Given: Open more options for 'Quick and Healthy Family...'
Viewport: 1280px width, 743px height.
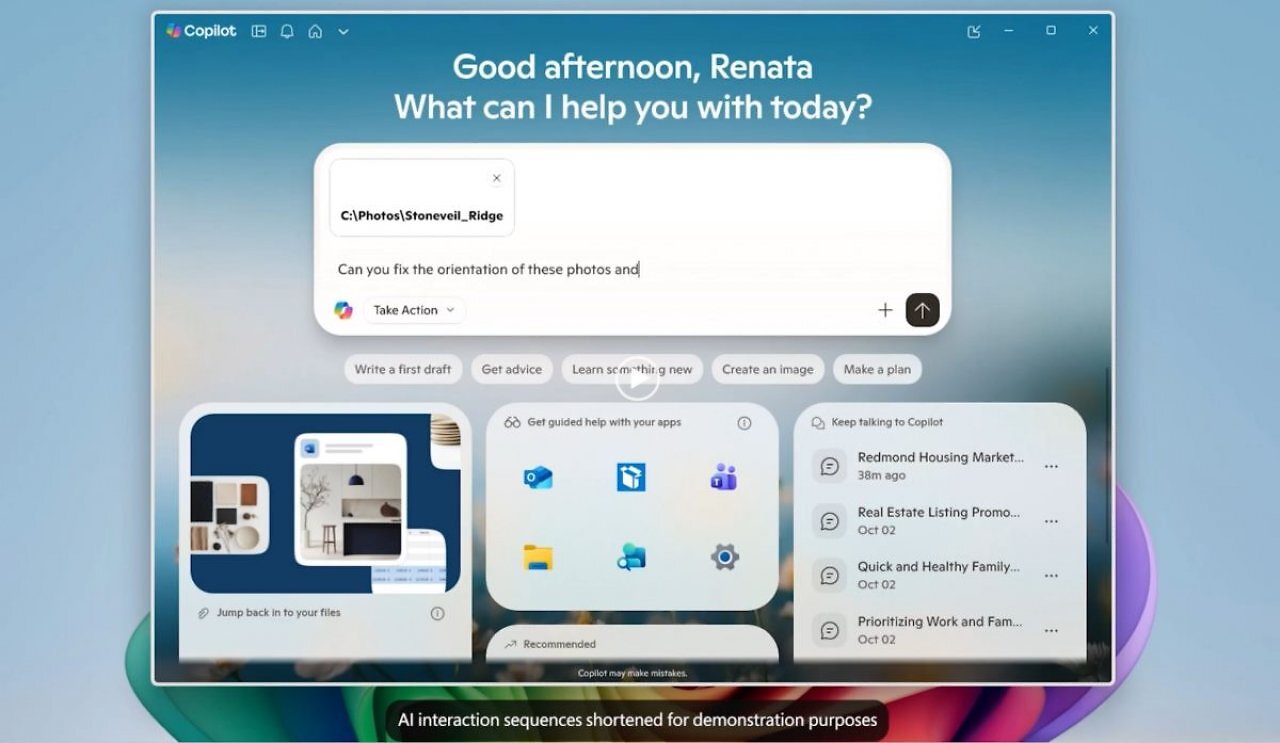Looking at the screenshot, I should pos(1051,576).
